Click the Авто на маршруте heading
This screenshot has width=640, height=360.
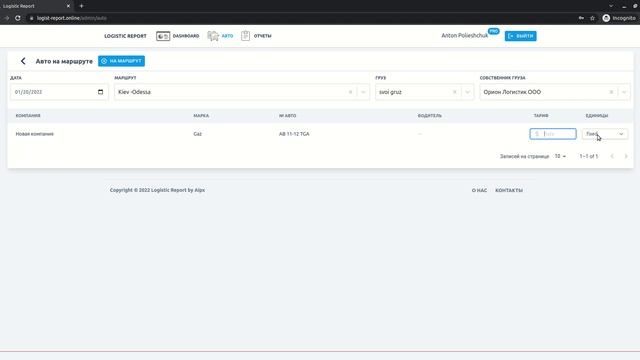[64, 61]
